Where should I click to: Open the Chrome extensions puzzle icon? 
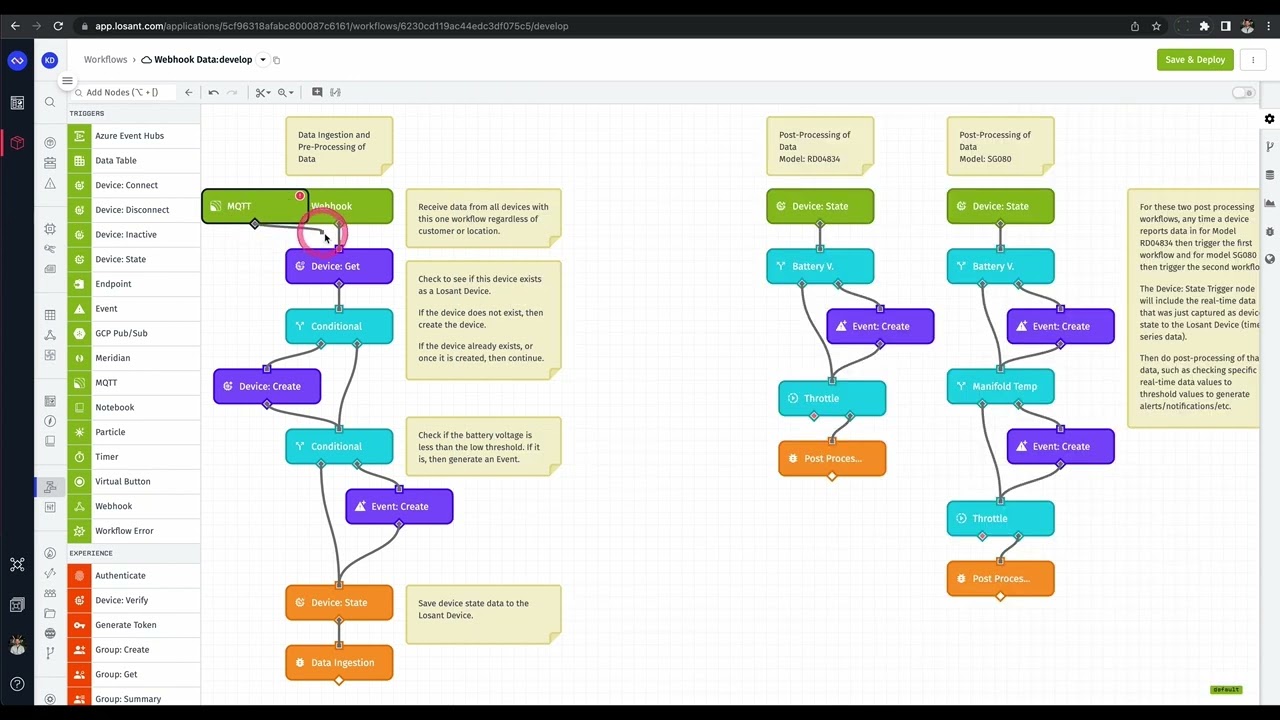tap(1204, 26)
